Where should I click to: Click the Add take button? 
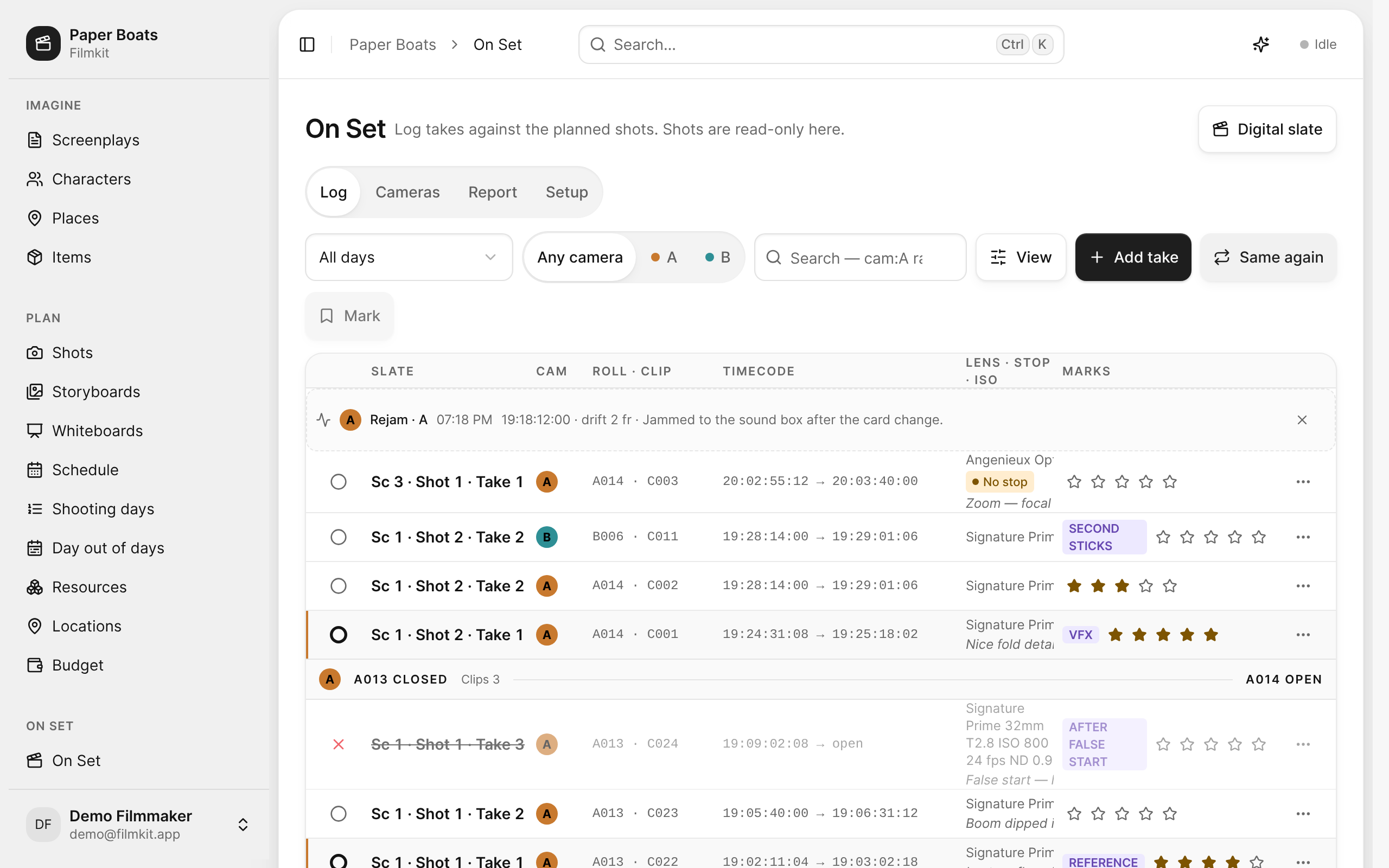point(1133,257)
